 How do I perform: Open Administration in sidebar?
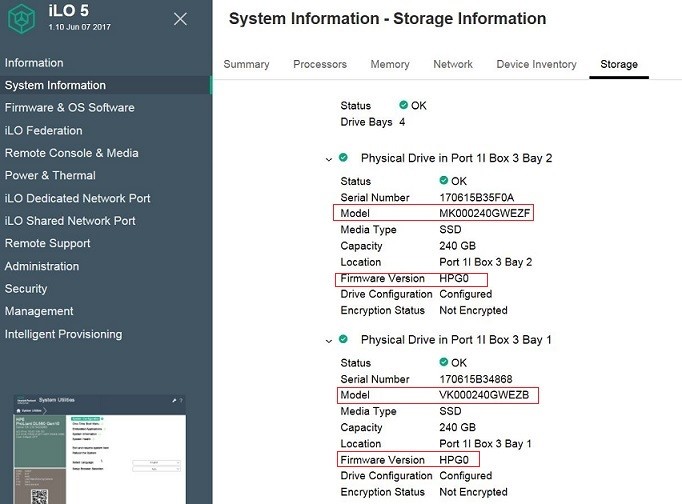(42, 266)
